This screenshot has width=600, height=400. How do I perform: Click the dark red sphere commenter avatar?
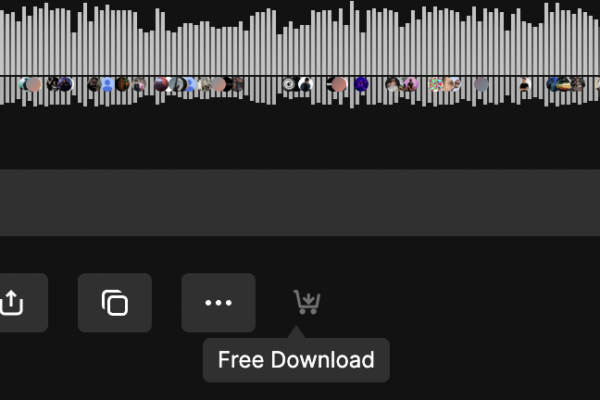coord(161,84)
